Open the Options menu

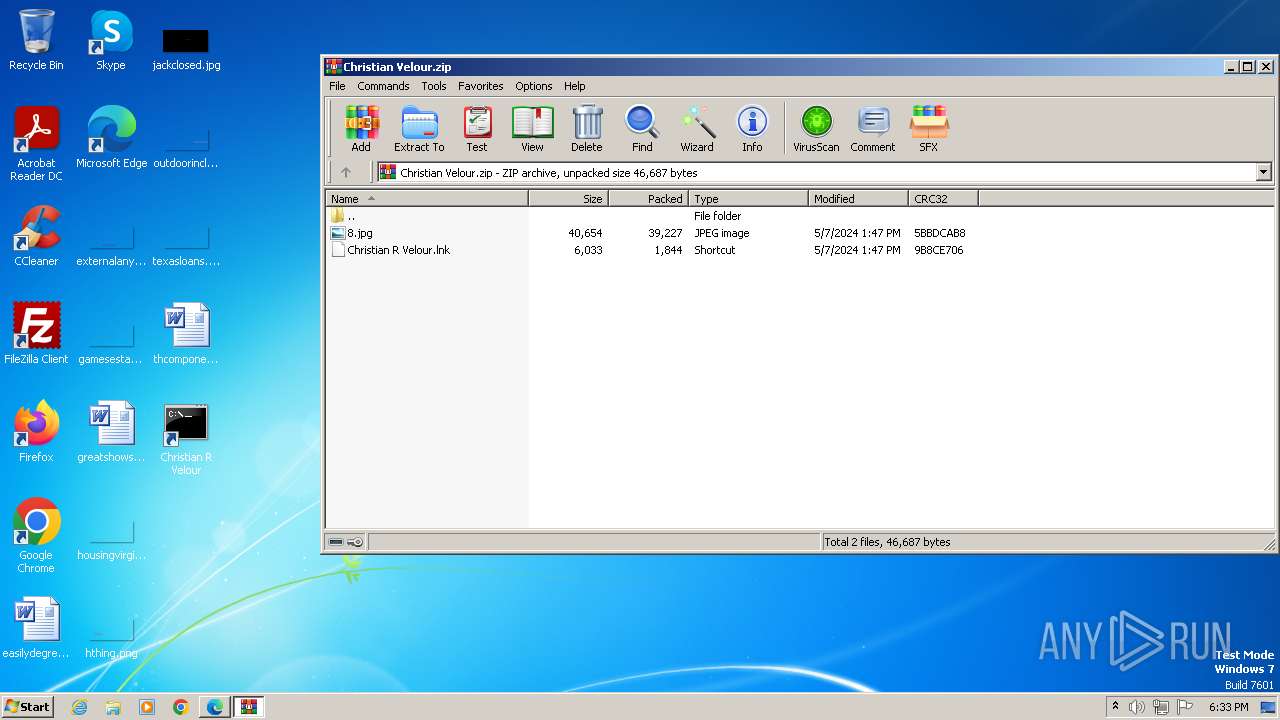(534, 86)
